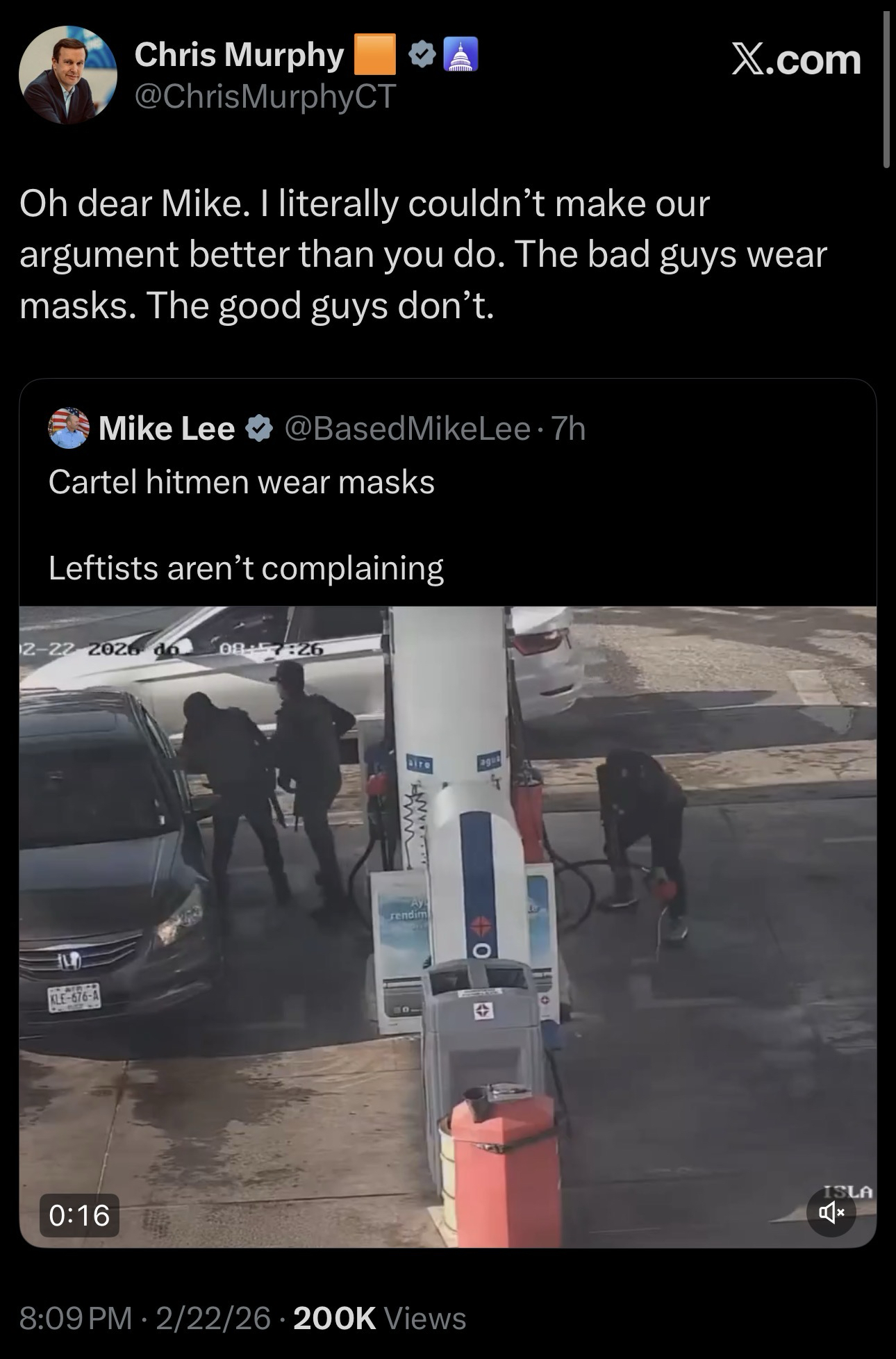
Task: Click the X.com logo text
Action: (x=796, y=60)
